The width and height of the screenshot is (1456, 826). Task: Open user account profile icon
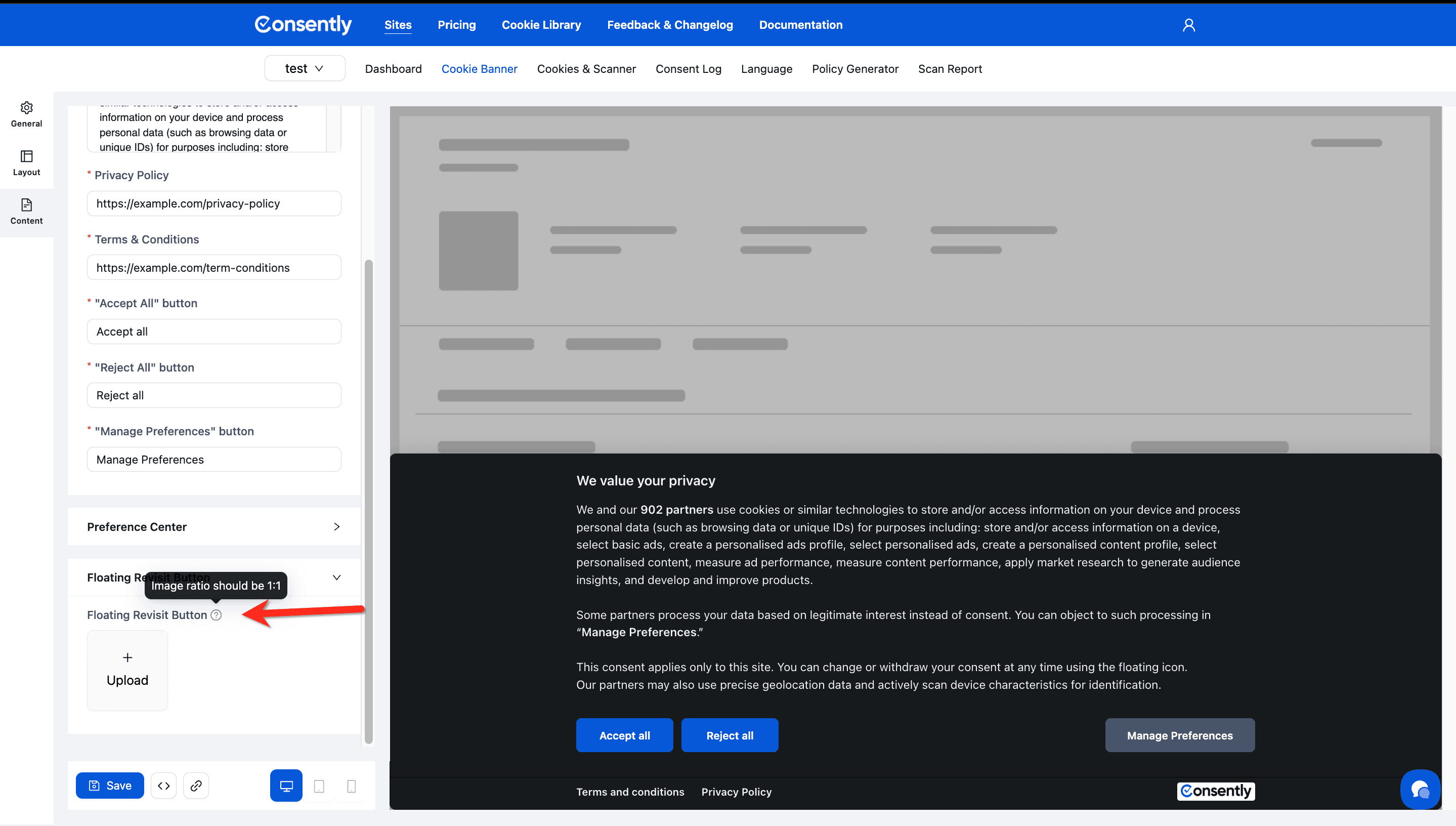[1188, 25]
